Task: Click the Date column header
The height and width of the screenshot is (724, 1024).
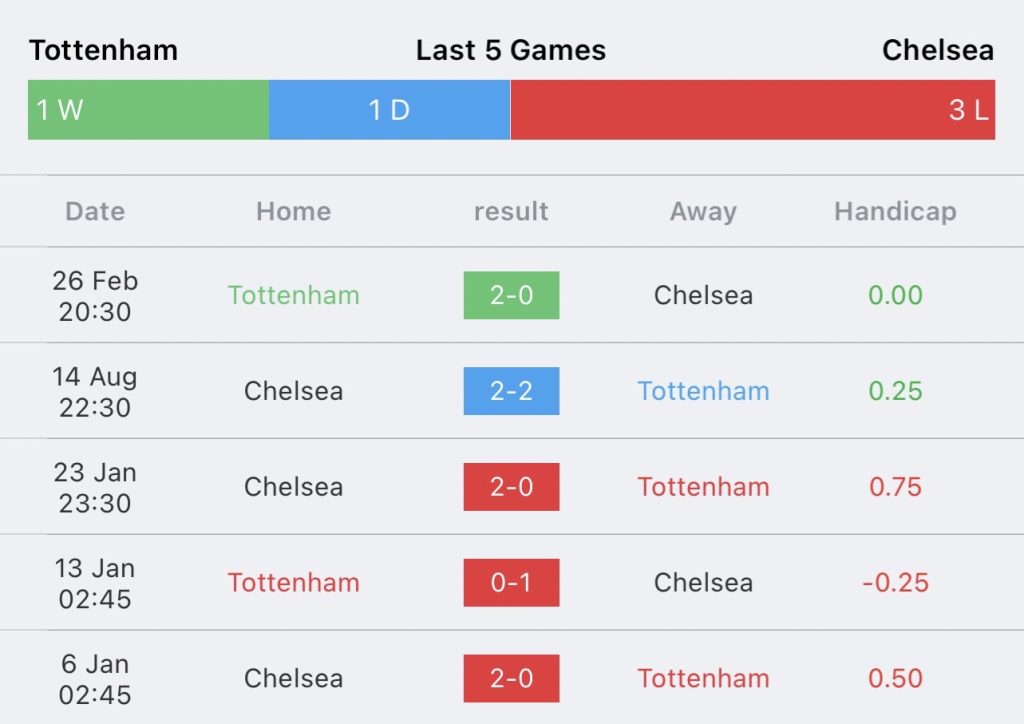Action: (95, 211)
